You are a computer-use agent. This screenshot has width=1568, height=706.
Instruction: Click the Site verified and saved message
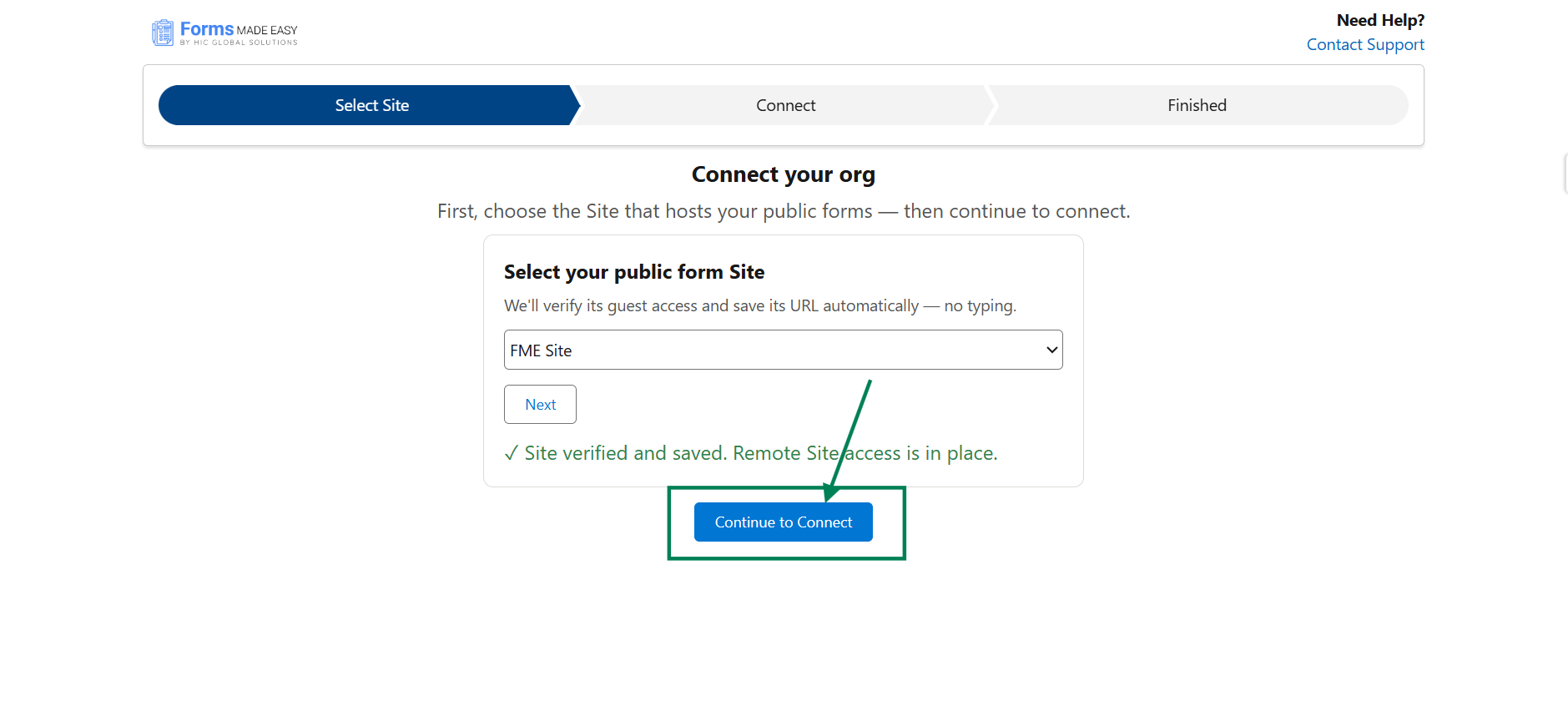tap(751, 453)
